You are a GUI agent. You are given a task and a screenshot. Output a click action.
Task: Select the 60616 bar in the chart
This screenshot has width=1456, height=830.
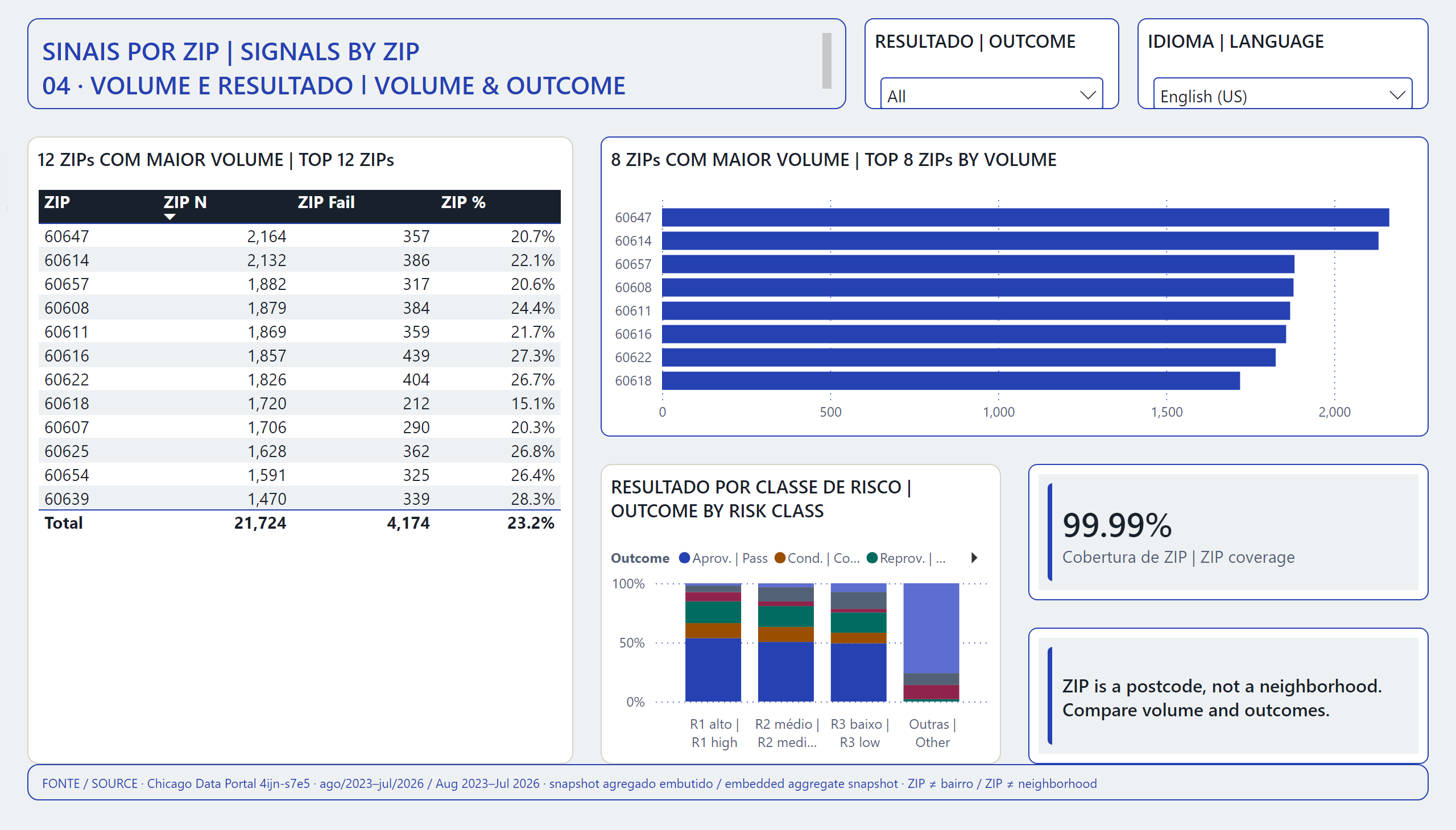pyautogui.click(x=974, y=334)
